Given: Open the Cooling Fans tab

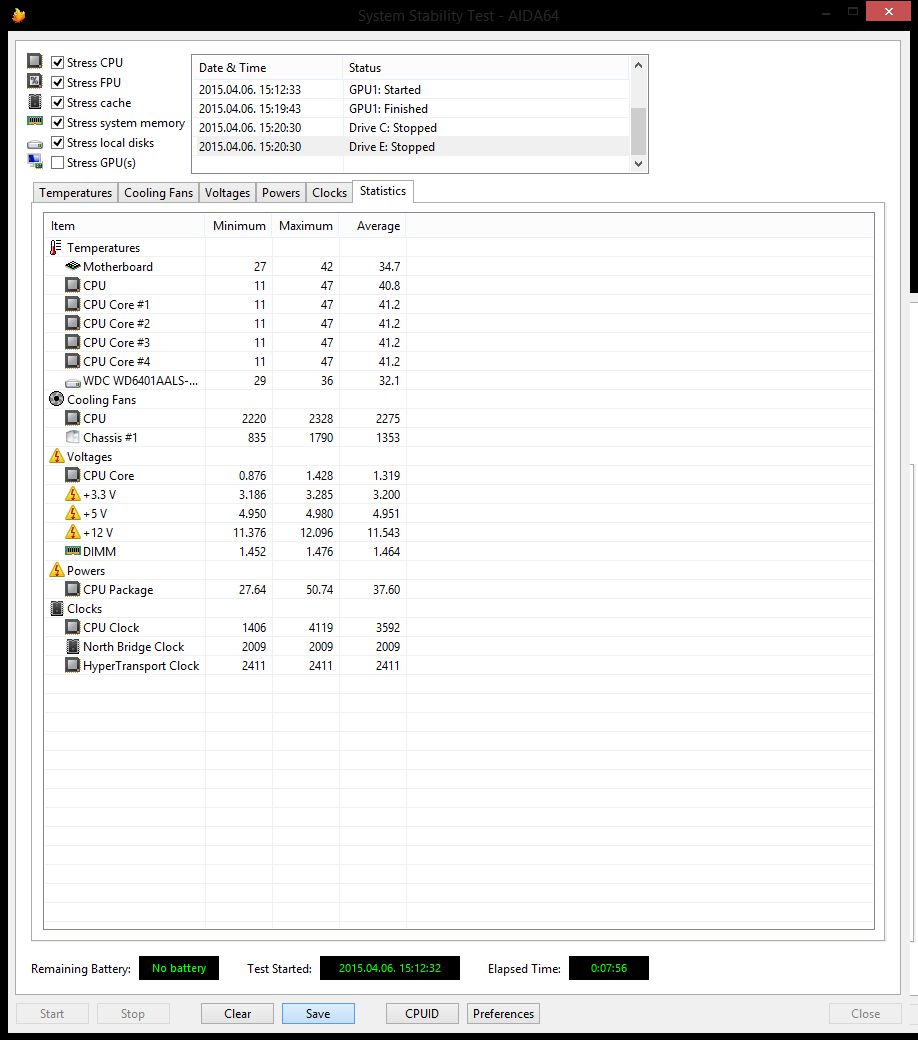Looking at the screenshot, I should pyautogui.click(x=159, y=192).
